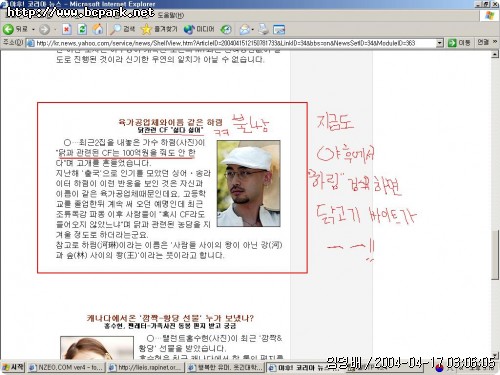Click the vertical scrollbar thumb
Screen dimensions: 500x375
click(x=495, y=255)
